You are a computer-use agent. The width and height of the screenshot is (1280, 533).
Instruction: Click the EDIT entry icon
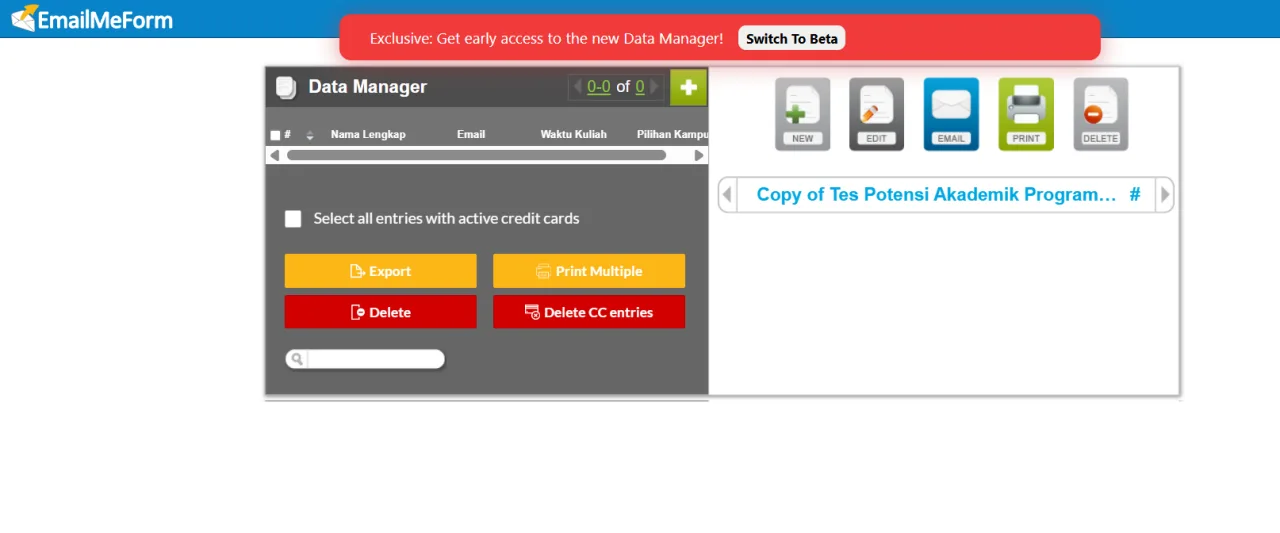pyautogui.click(x=877, y=115)
